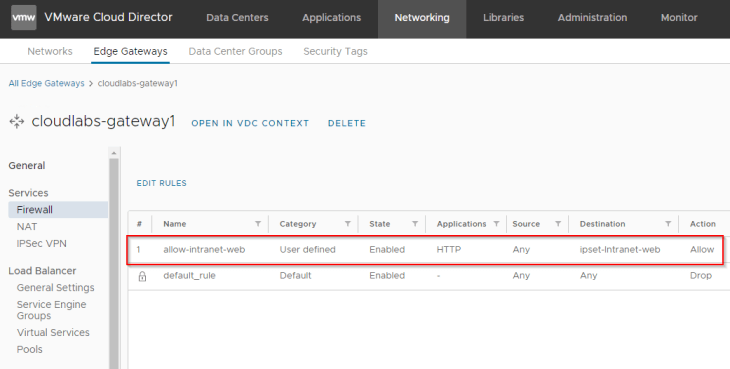
Task: Open the Name column filter icon
Action: 258,224
